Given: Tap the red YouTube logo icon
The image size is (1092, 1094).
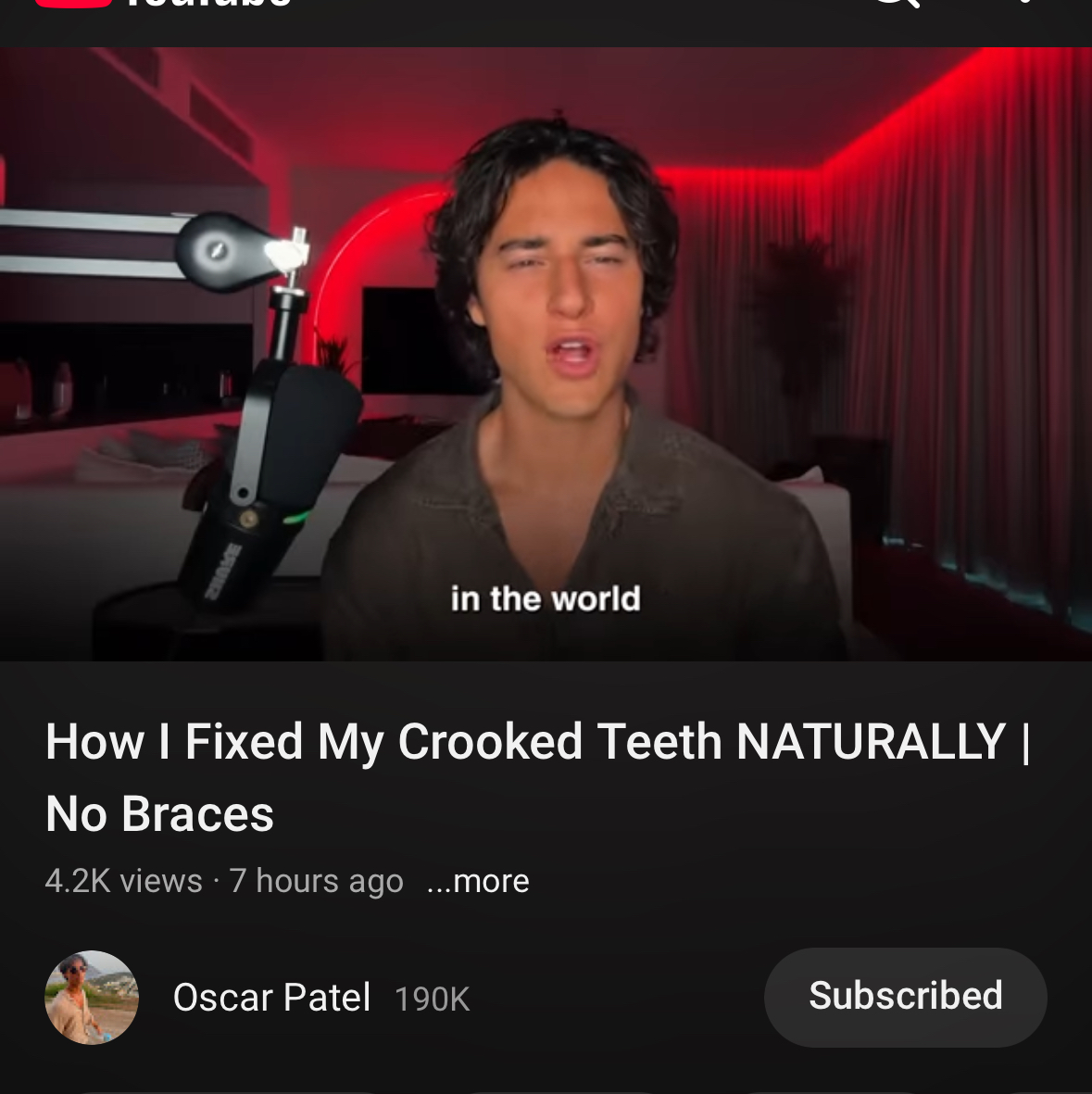Looking at the screenshot, I should (x=74, y=3).
